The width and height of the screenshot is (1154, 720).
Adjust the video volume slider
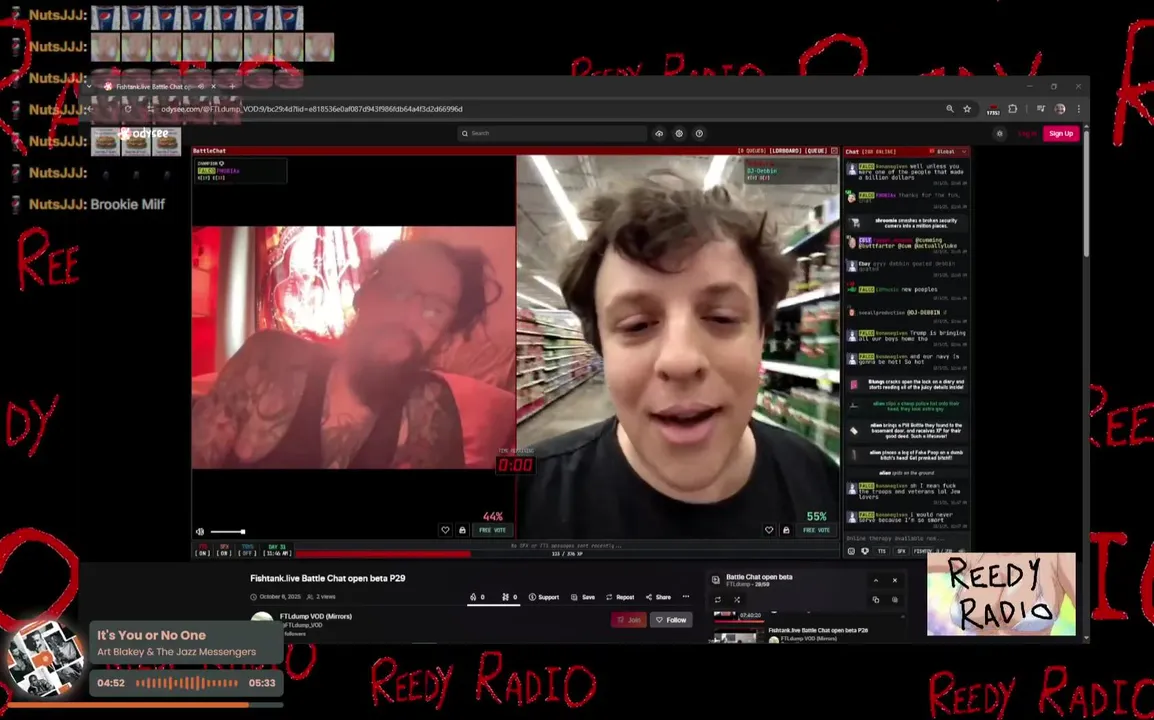point(227,532)
